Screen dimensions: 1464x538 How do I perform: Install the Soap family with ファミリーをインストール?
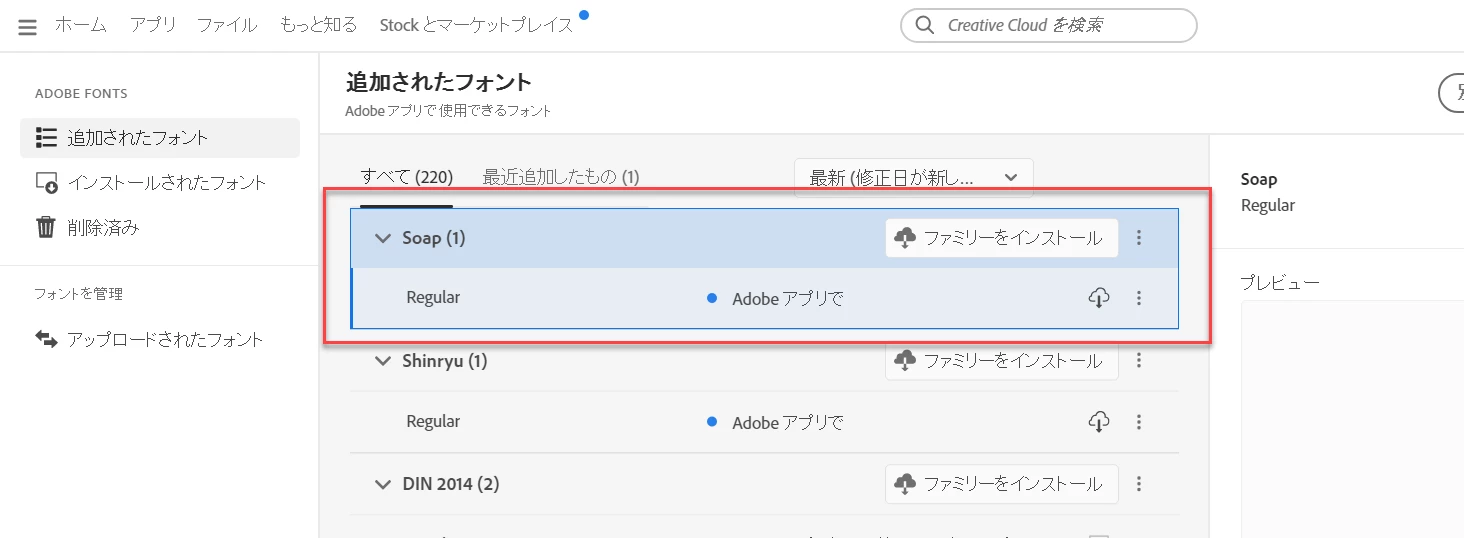(x=1001, y=238)
